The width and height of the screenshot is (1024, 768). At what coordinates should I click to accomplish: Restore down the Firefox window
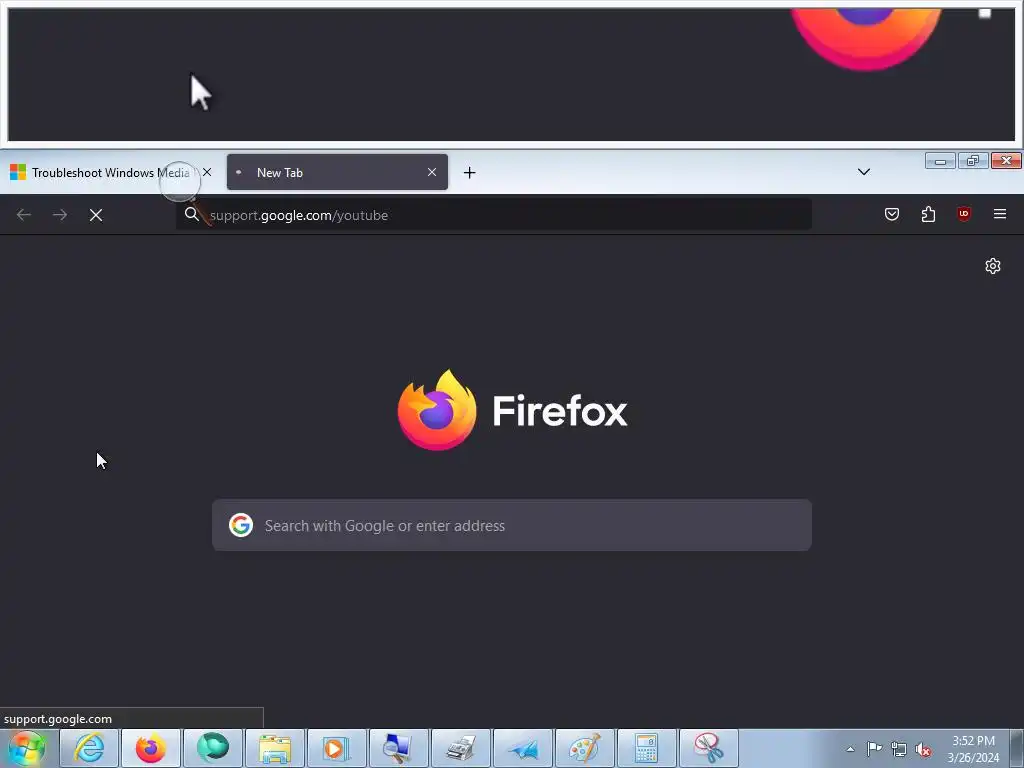pyautogui.click(x=973, y=161)
